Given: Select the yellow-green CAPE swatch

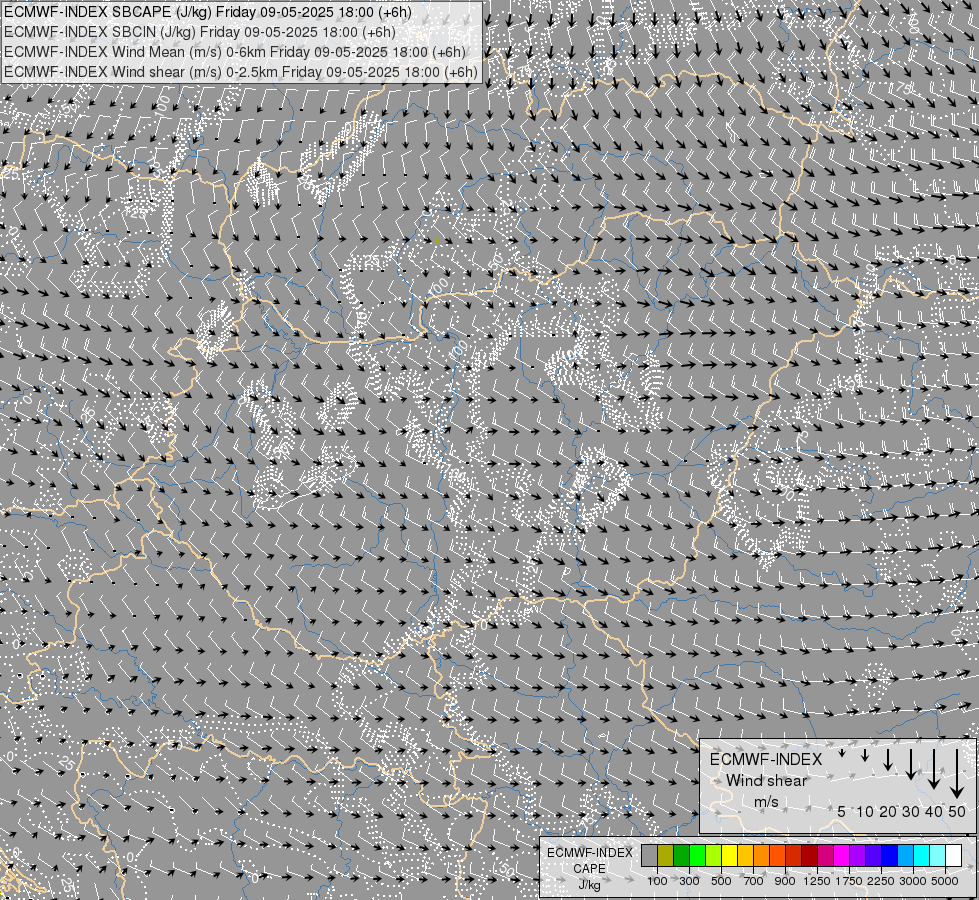Looking at the screenshot, I should click(x=714, y=856).
